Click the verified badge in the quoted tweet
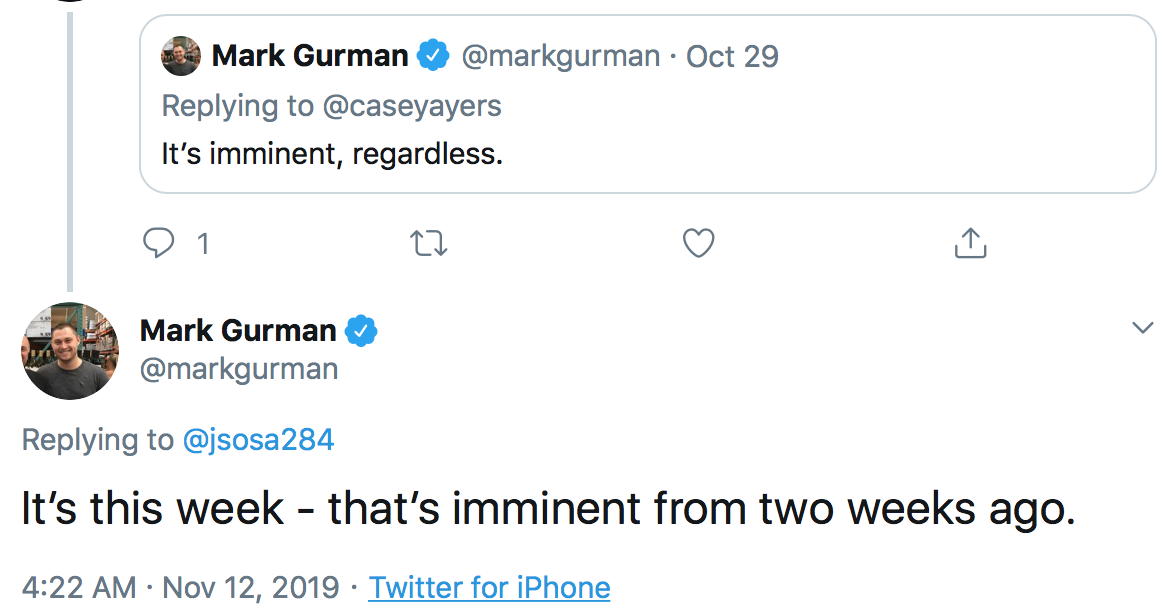The width and height of the screenshot is (1164, 614). coord(432,56)
